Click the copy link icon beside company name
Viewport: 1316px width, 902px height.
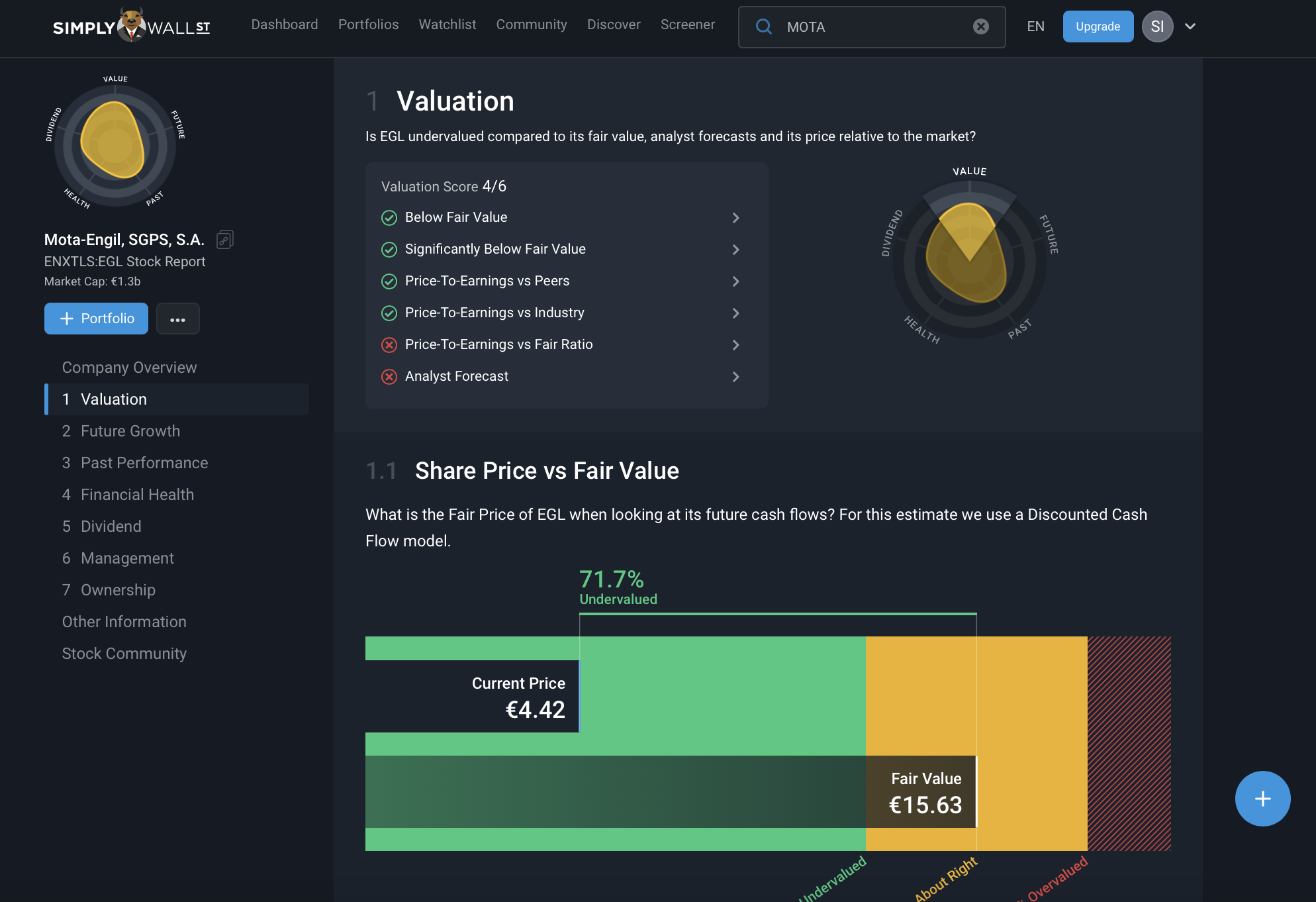[225, 239]
